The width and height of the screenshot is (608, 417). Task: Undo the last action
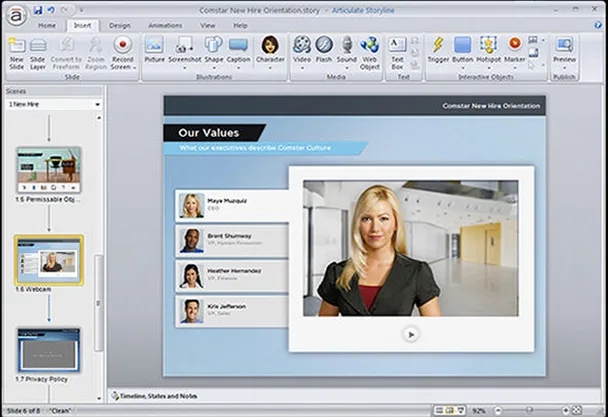tap(52, 10)
